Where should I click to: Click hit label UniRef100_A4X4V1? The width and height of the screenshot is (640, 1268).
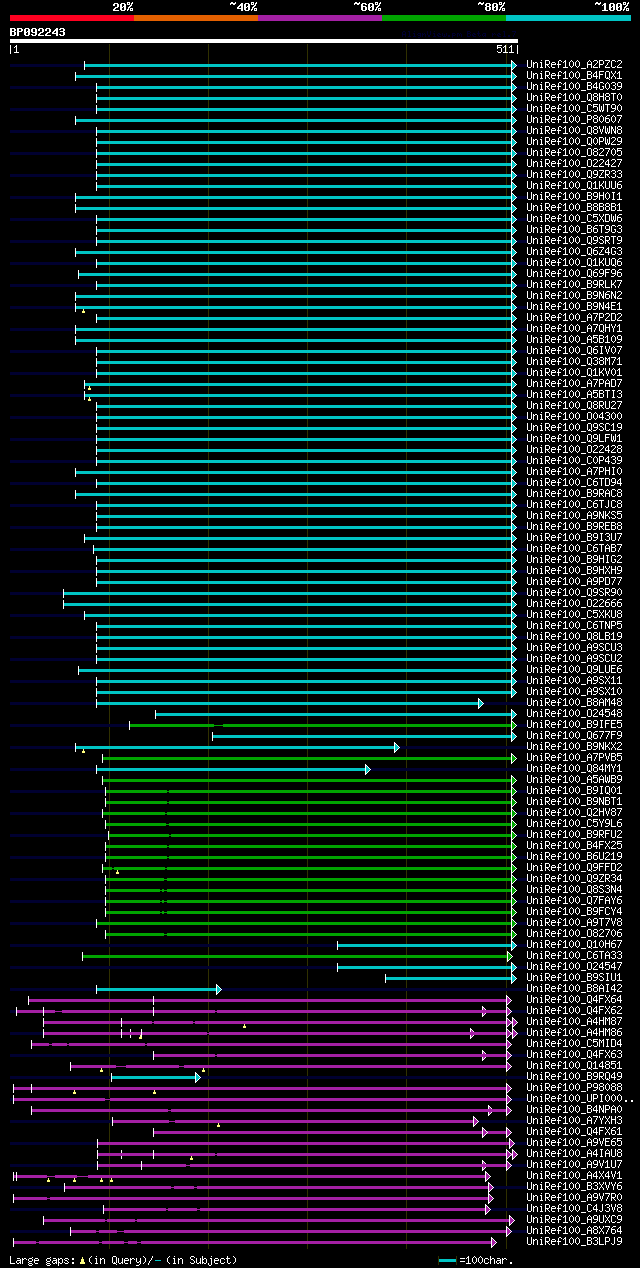pyautogui.click(x=574, y=1175)
